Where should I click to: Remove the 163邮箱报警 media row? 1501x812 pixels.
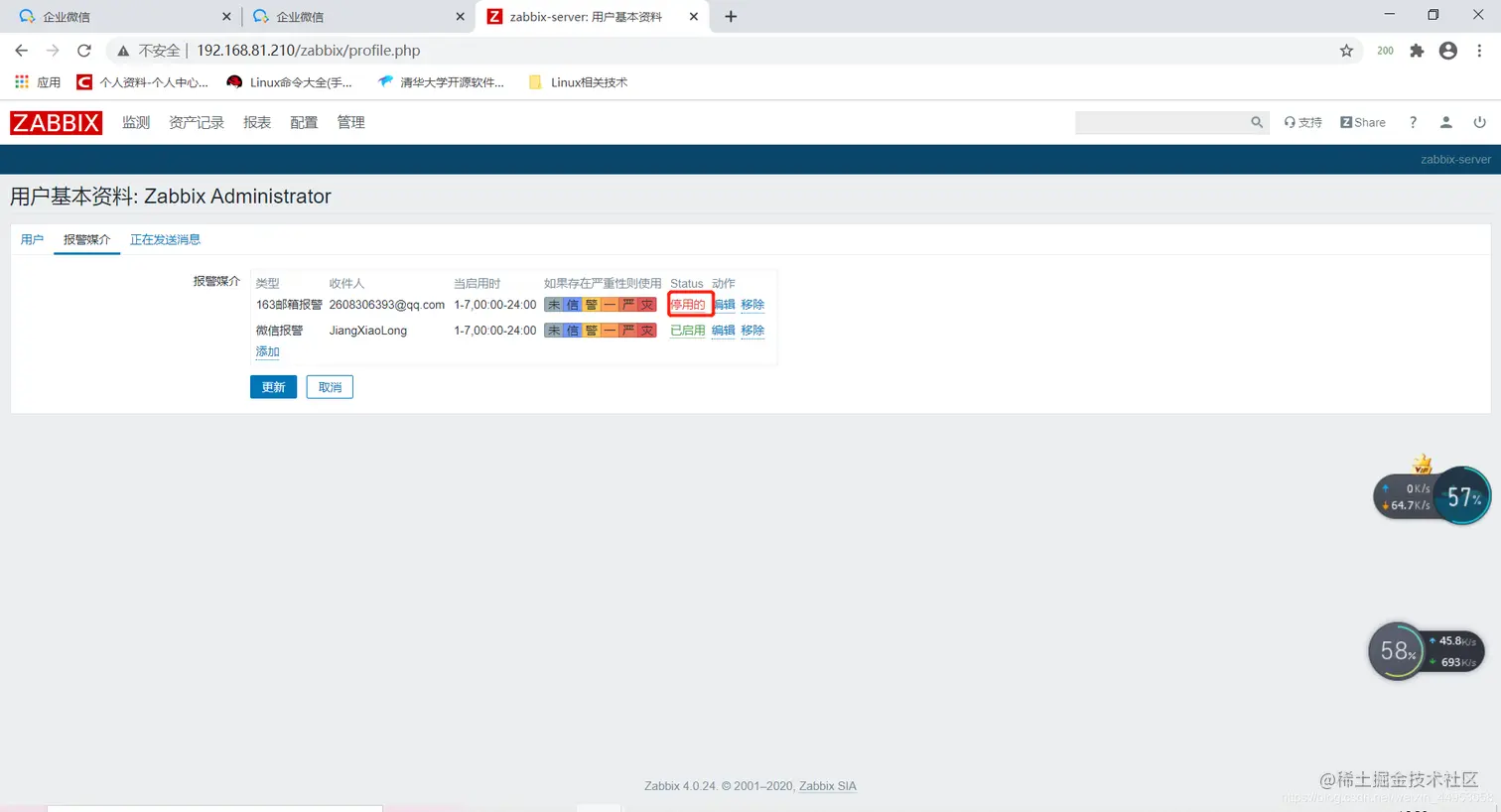click(752, 305)
